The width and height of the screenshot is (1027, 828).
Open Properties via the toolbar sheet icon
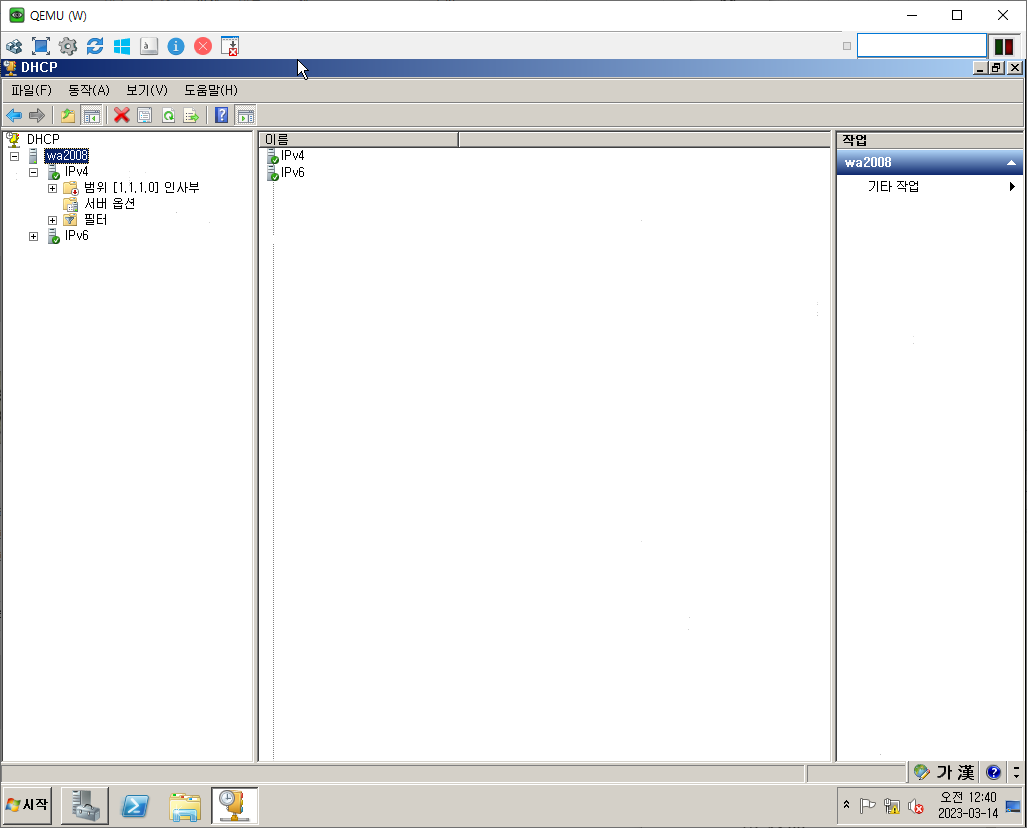144,116
